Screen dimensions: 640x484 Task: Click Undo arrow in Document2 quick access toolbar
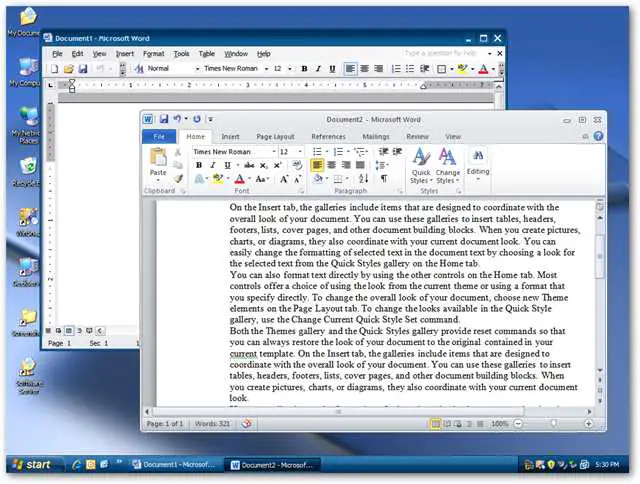[x=177, y=119]
